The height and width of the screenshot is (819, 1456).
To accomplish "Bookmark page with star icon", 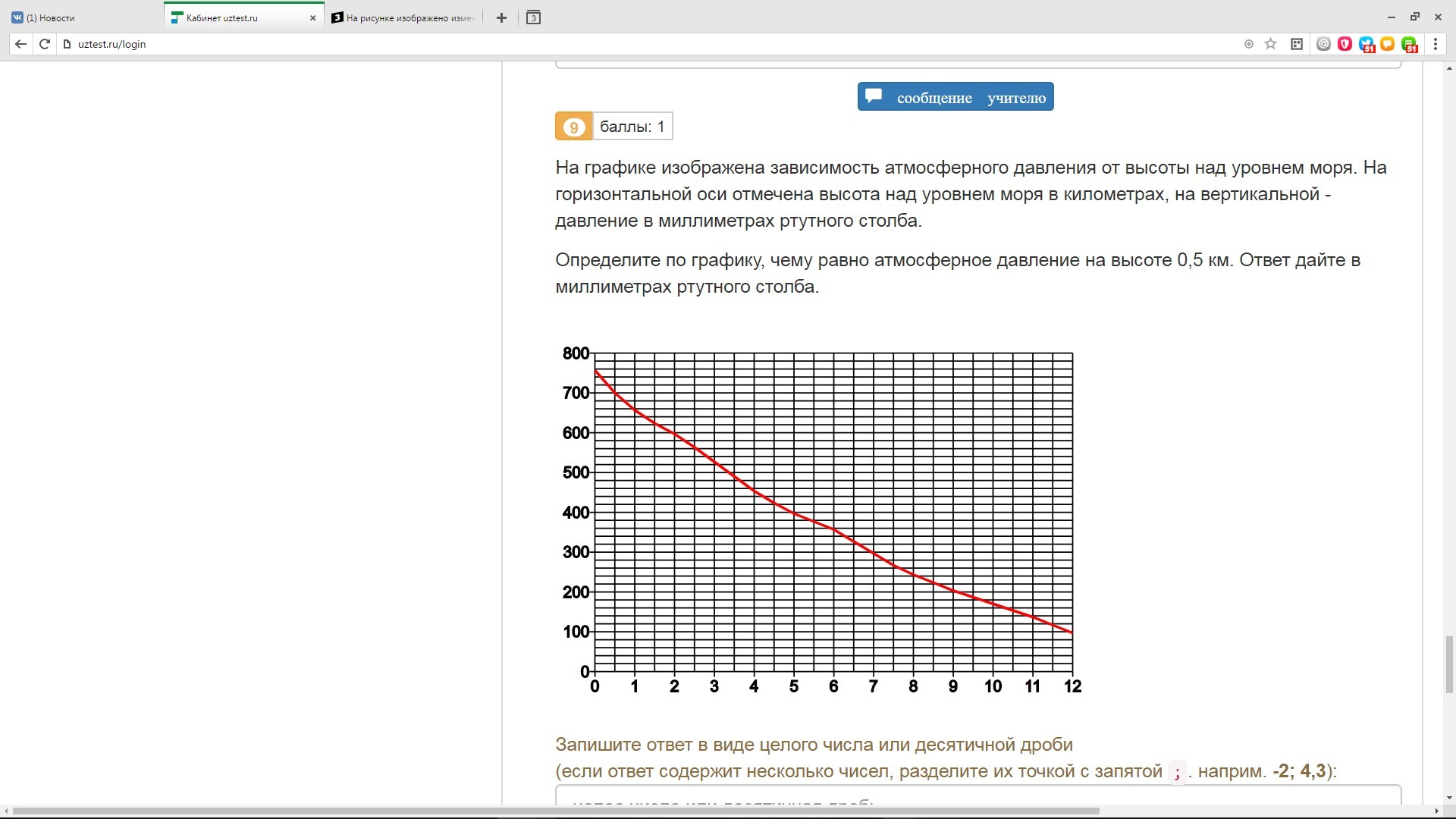I will pyautogui.click(x=1271, y=44).
